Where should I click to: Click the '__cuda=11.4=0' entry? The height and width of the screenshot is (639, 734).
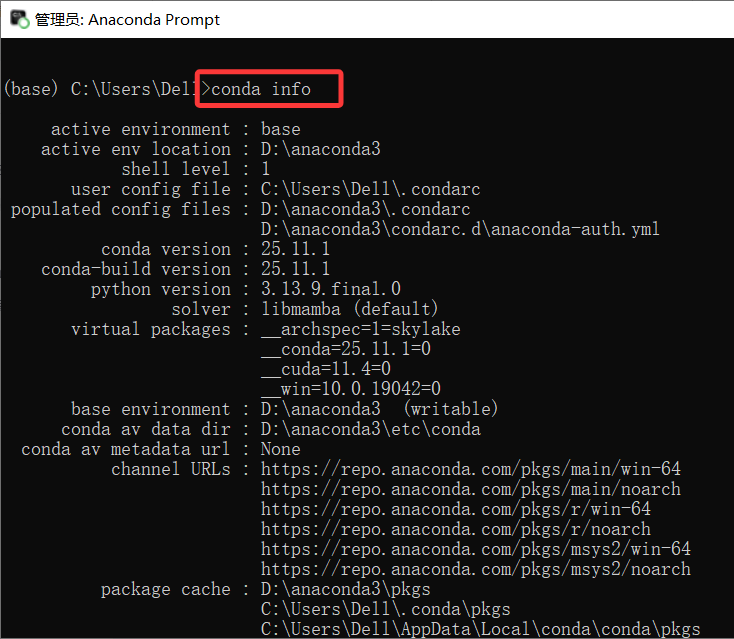tap(326, 369)
